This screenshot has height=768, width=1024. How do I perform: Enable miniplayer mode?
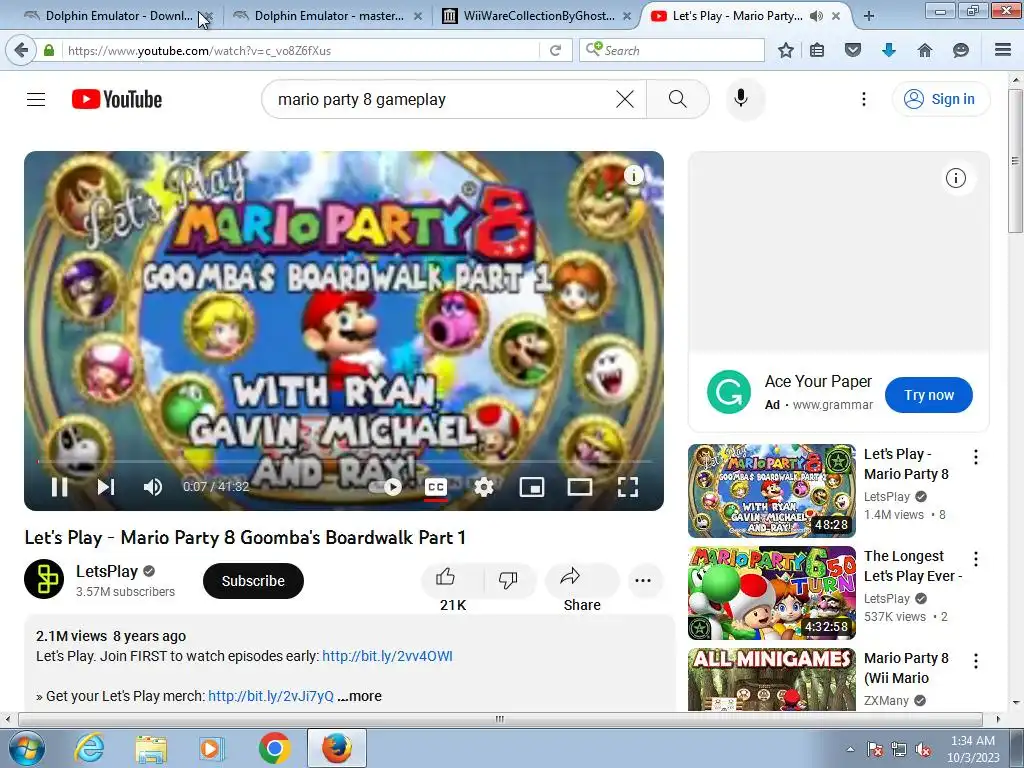coord(532,487)
